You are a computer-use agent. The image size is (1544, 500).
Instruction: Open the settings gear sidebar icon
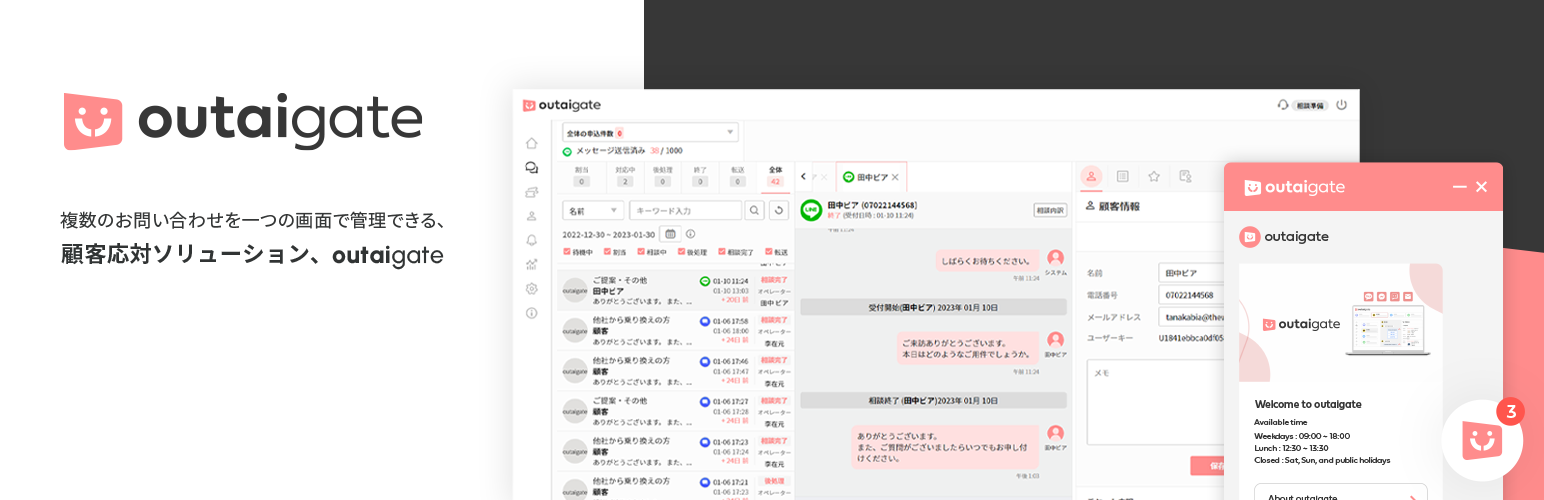pyautogui.click(x=531, y=289)
